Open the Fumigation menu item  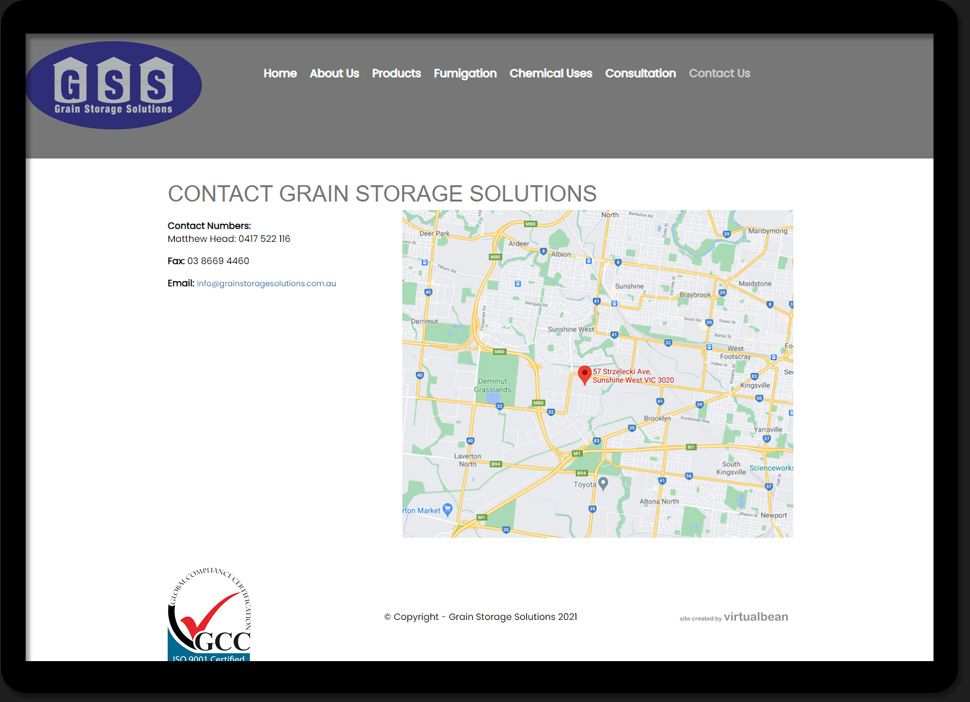tap(465, 73)
